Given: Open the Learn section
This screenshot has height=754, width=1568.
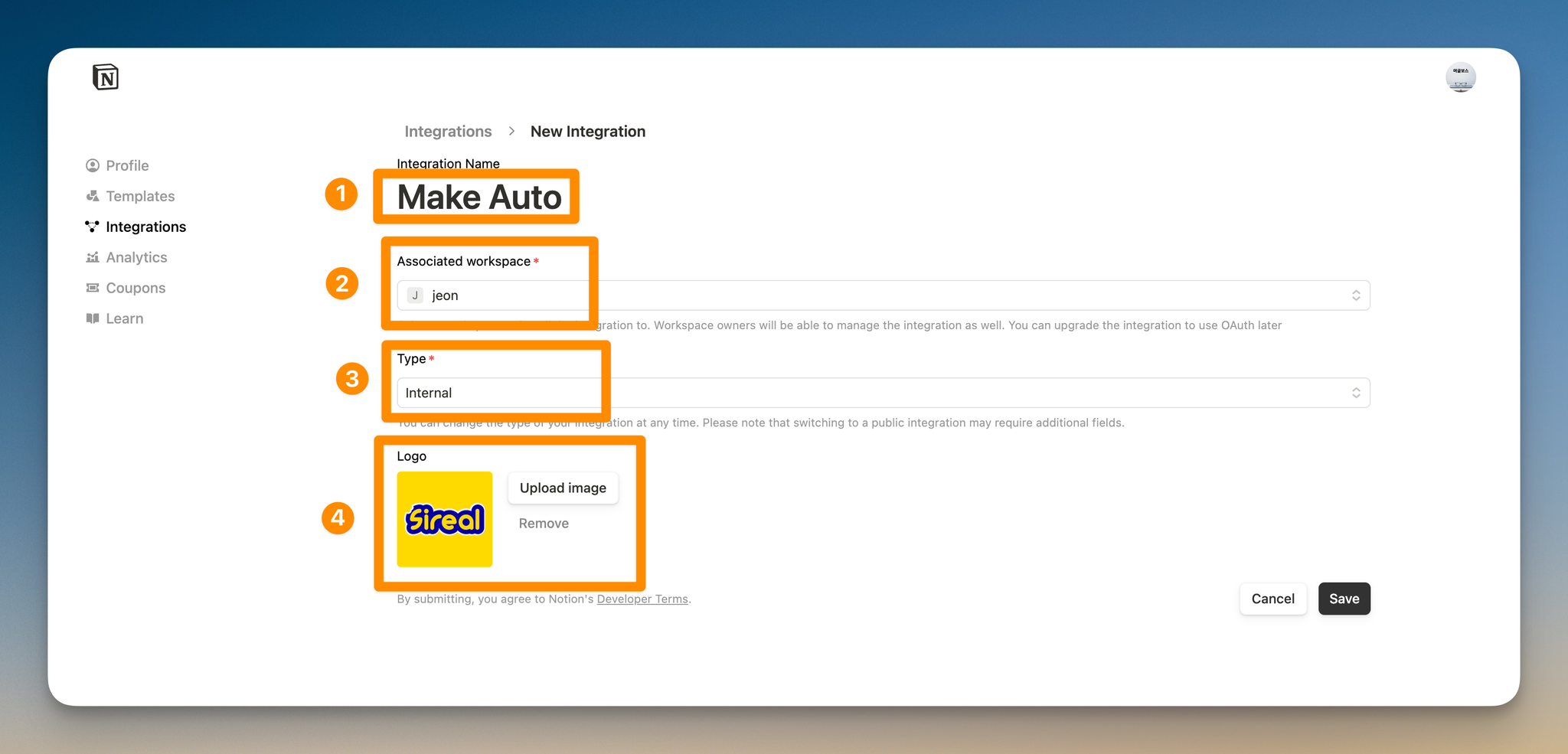Looking at the screenshot, I should 124,318.
